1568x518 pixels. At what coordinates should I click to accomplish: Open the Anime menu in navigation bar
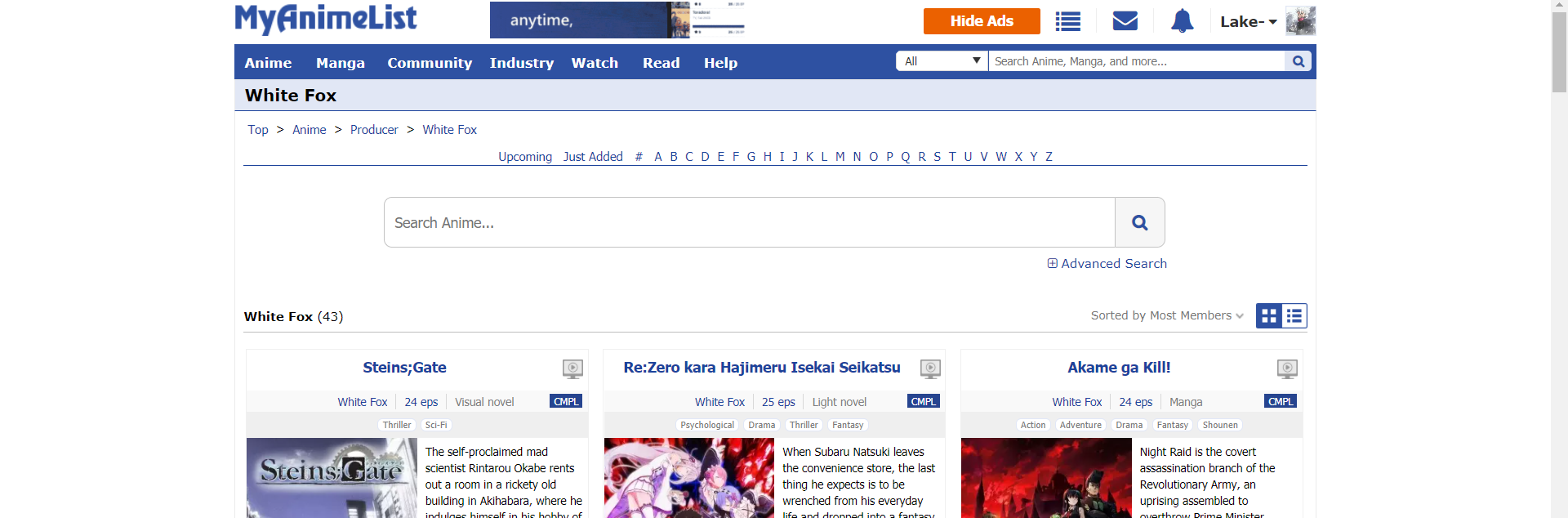pyautogui.click(x=268, y=63)
